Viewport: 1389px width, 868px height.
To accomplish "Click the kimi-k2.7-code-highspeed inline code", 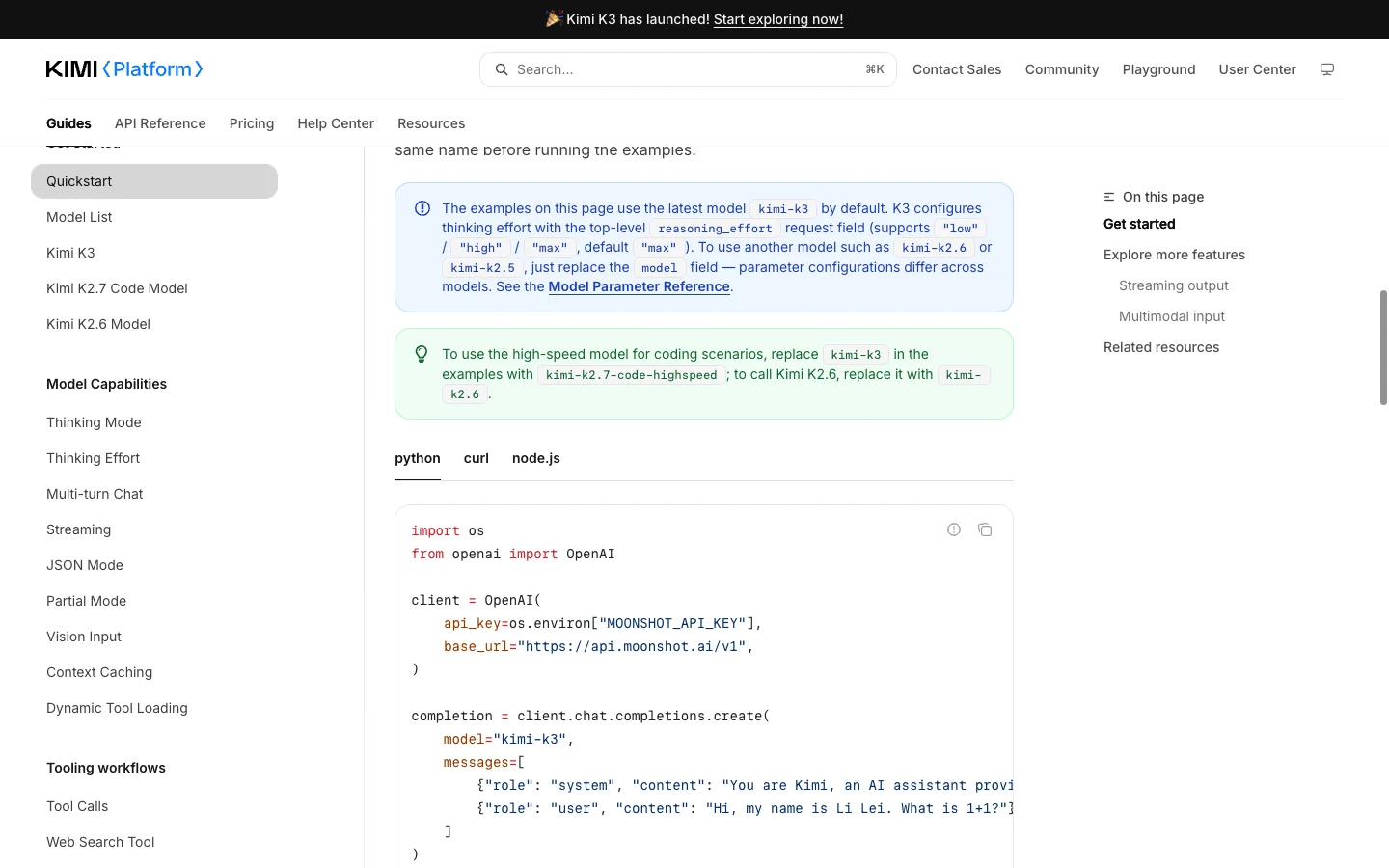I will coord(632,375).
